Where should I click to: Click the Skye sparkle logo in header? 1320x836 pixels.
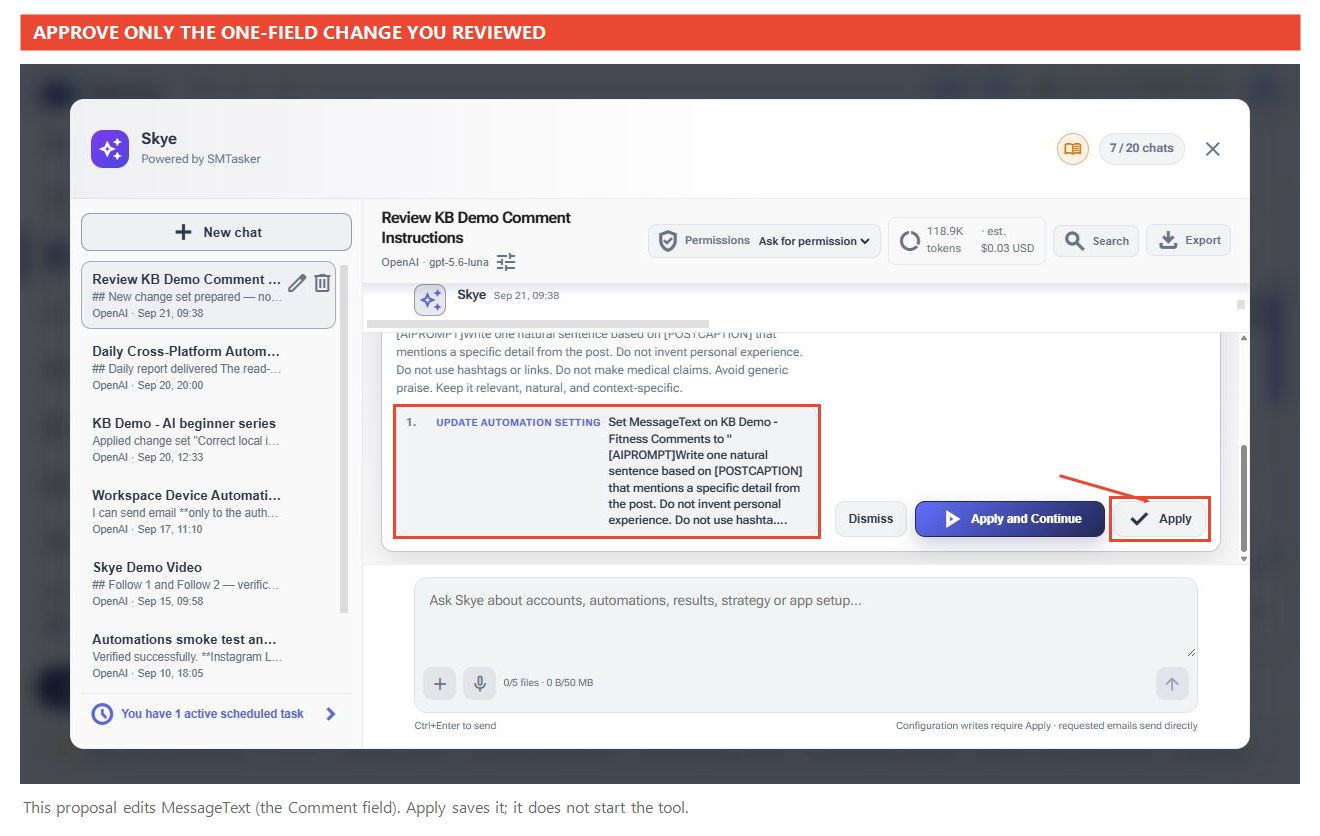click(x=110, y=149)
